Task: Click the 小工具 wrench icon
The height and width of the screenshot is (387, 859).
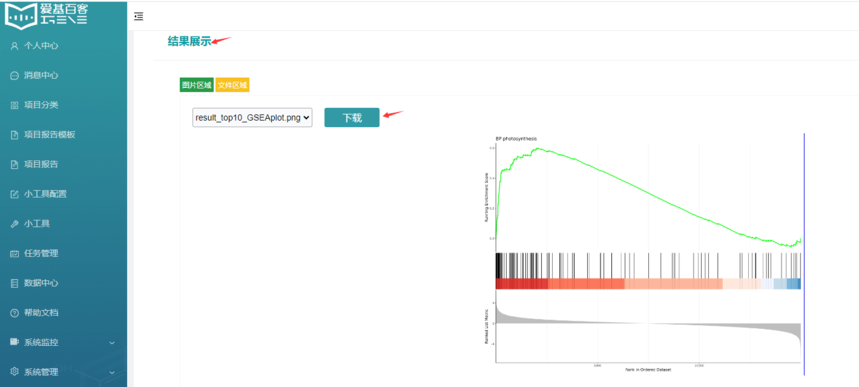Action: [15, 224]
